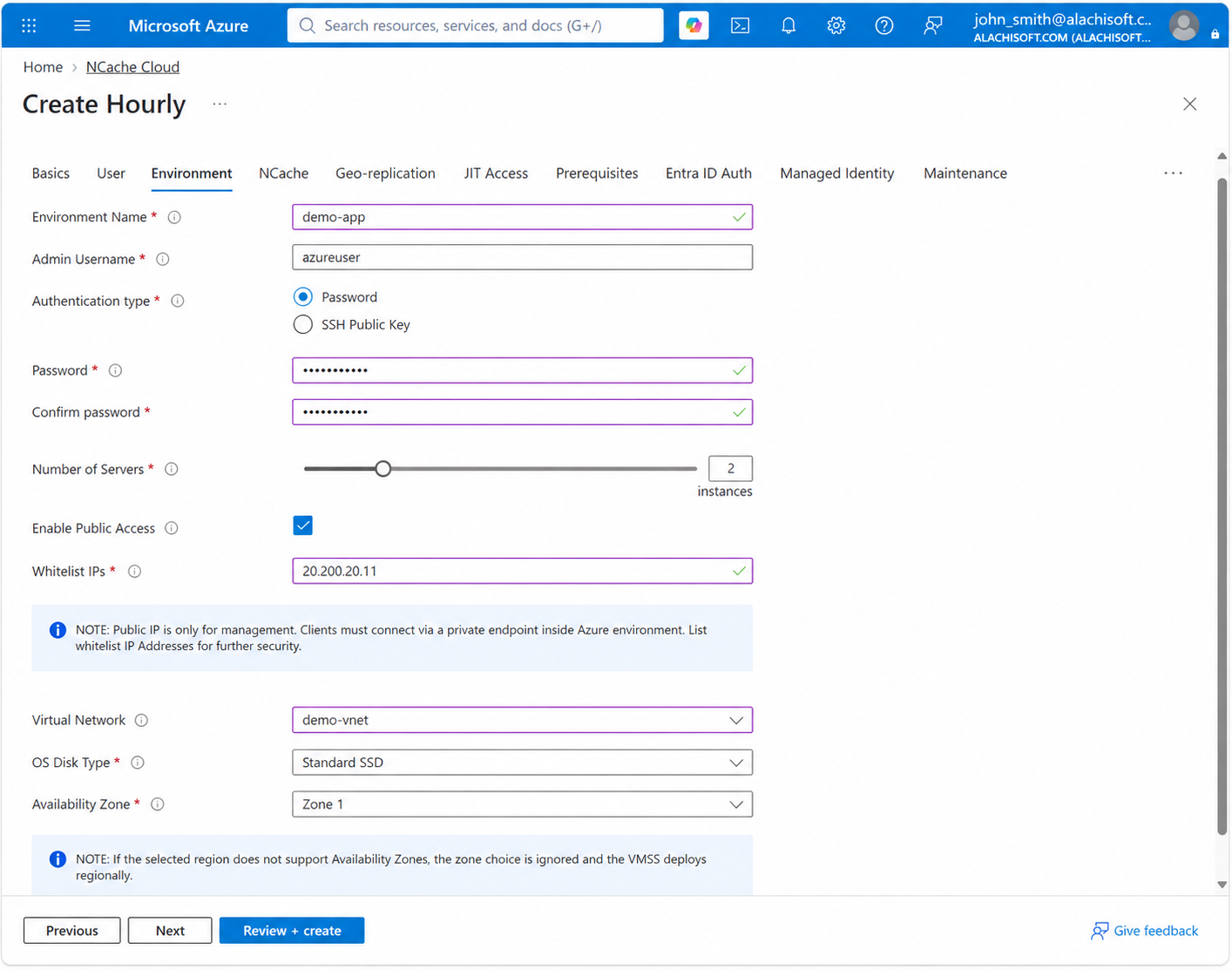Show info tooltip for Authentication type

(x=178, y=301)
